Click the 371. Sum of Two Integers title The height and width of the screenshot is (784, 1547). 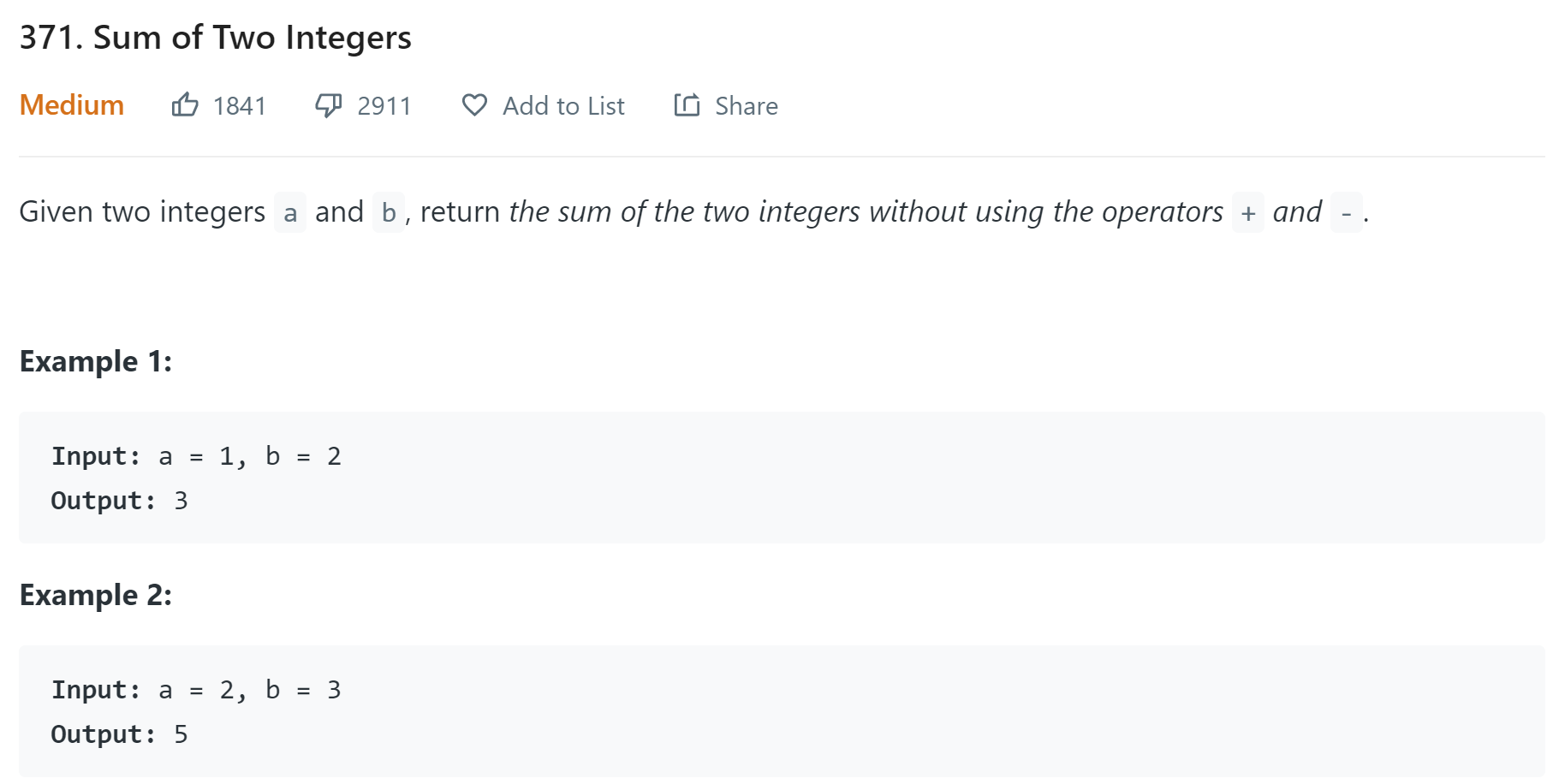tap(215, 38)
